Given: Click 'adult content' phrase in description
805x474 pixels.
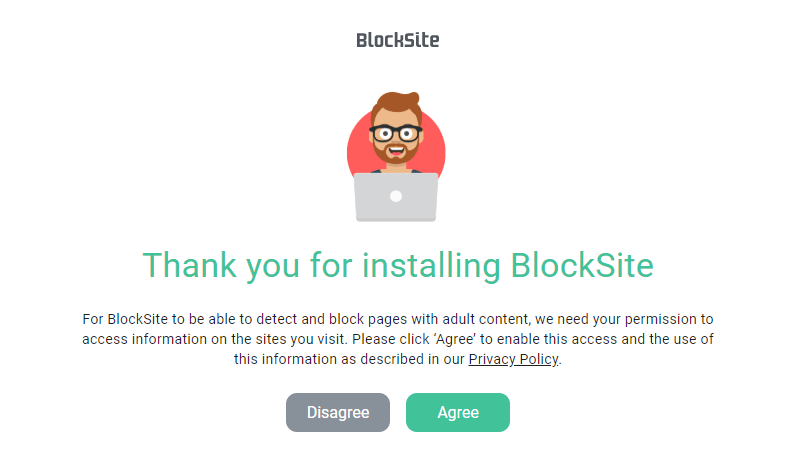Looking at the screenshot, I should pos(486,319).
